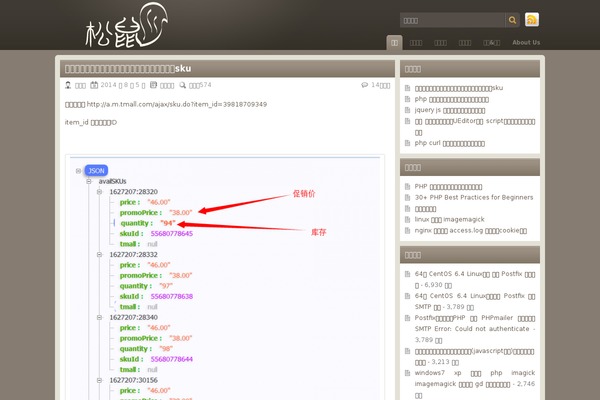Open '30+ PHP Best Practices for Beginners'

[474, 198]
